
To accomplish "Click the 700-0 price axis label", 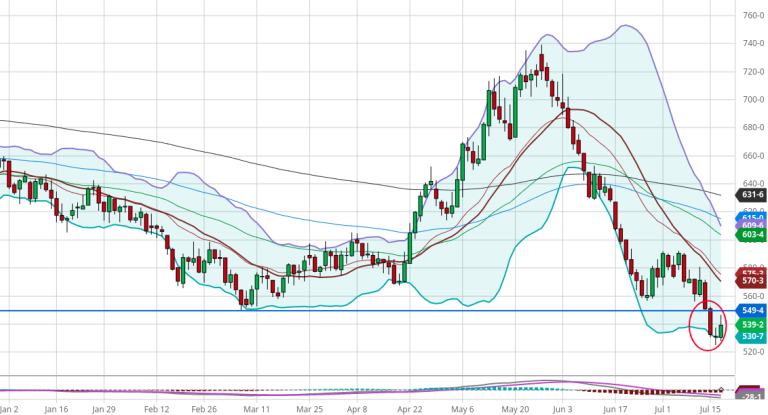I will coord(753,100).
